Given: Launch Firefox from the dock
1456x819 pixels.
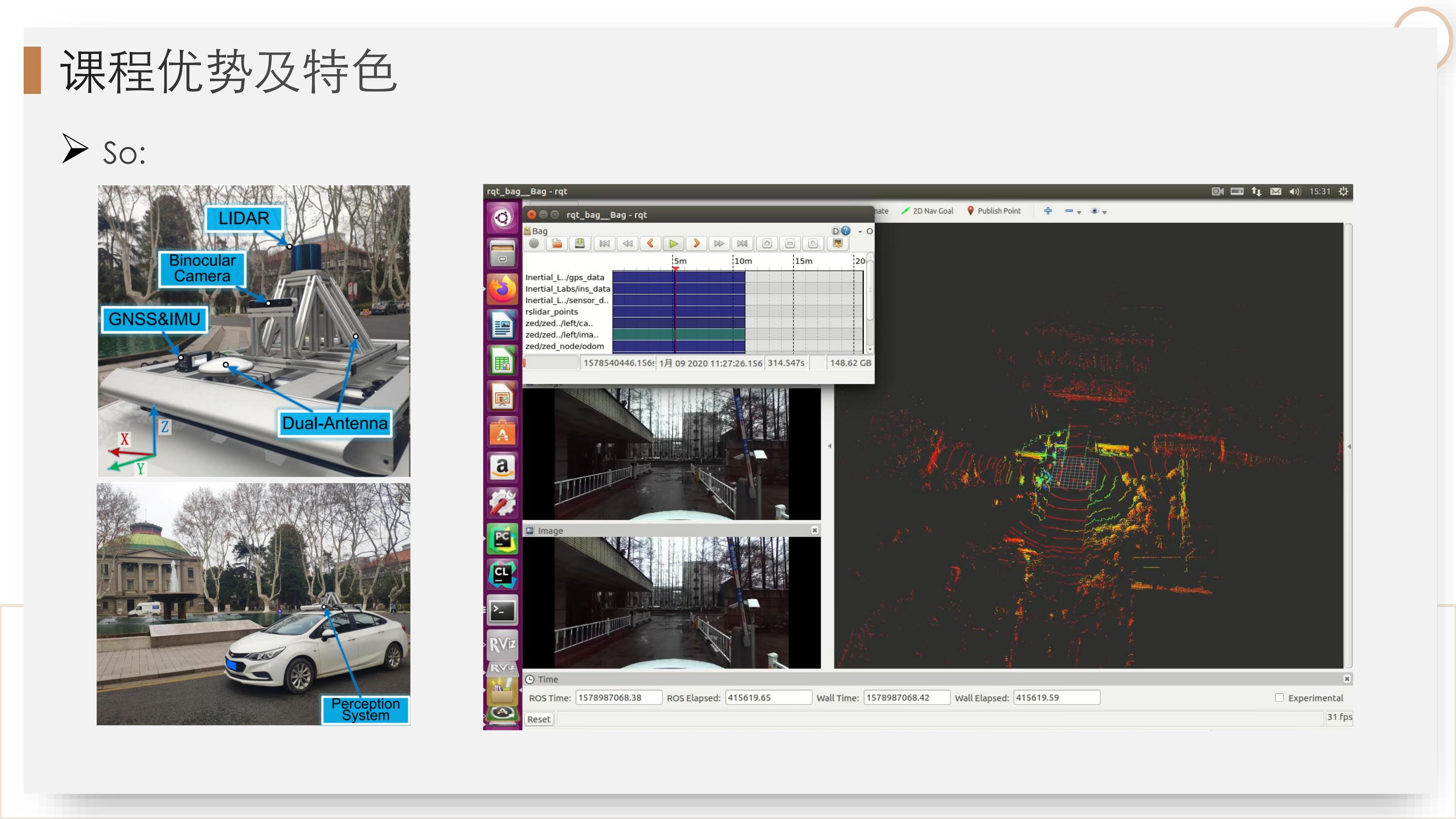Looking at the screenshot, I should pos(502,289).
